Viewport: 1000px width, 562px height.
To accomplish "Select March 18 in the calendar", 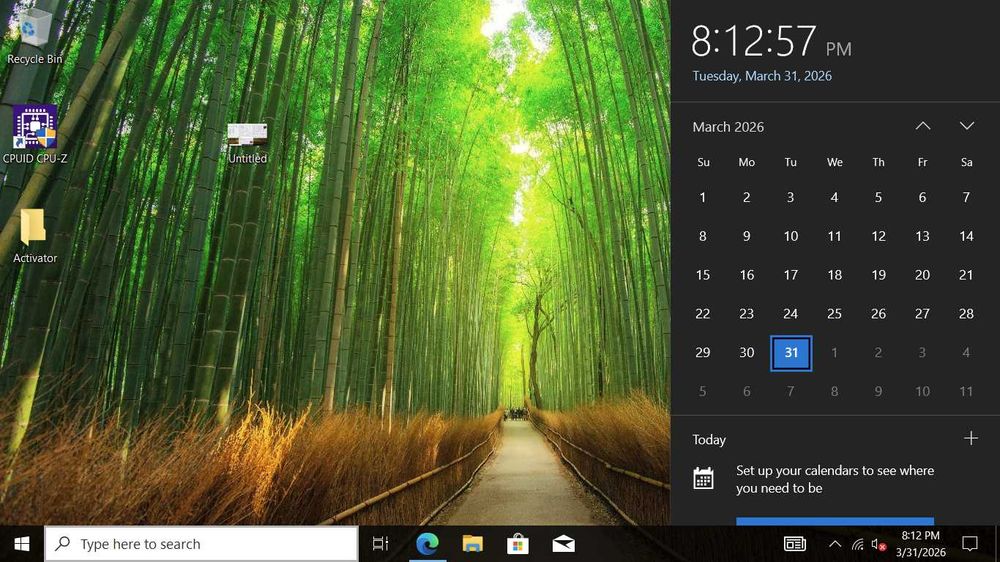I will coord(835,275).
